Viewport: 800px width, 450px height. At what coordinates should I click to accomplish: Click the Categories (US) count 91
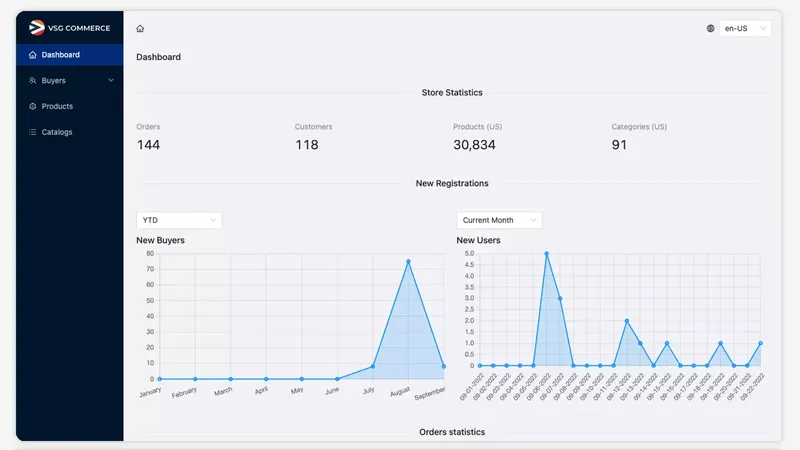[x=619, y=145]
